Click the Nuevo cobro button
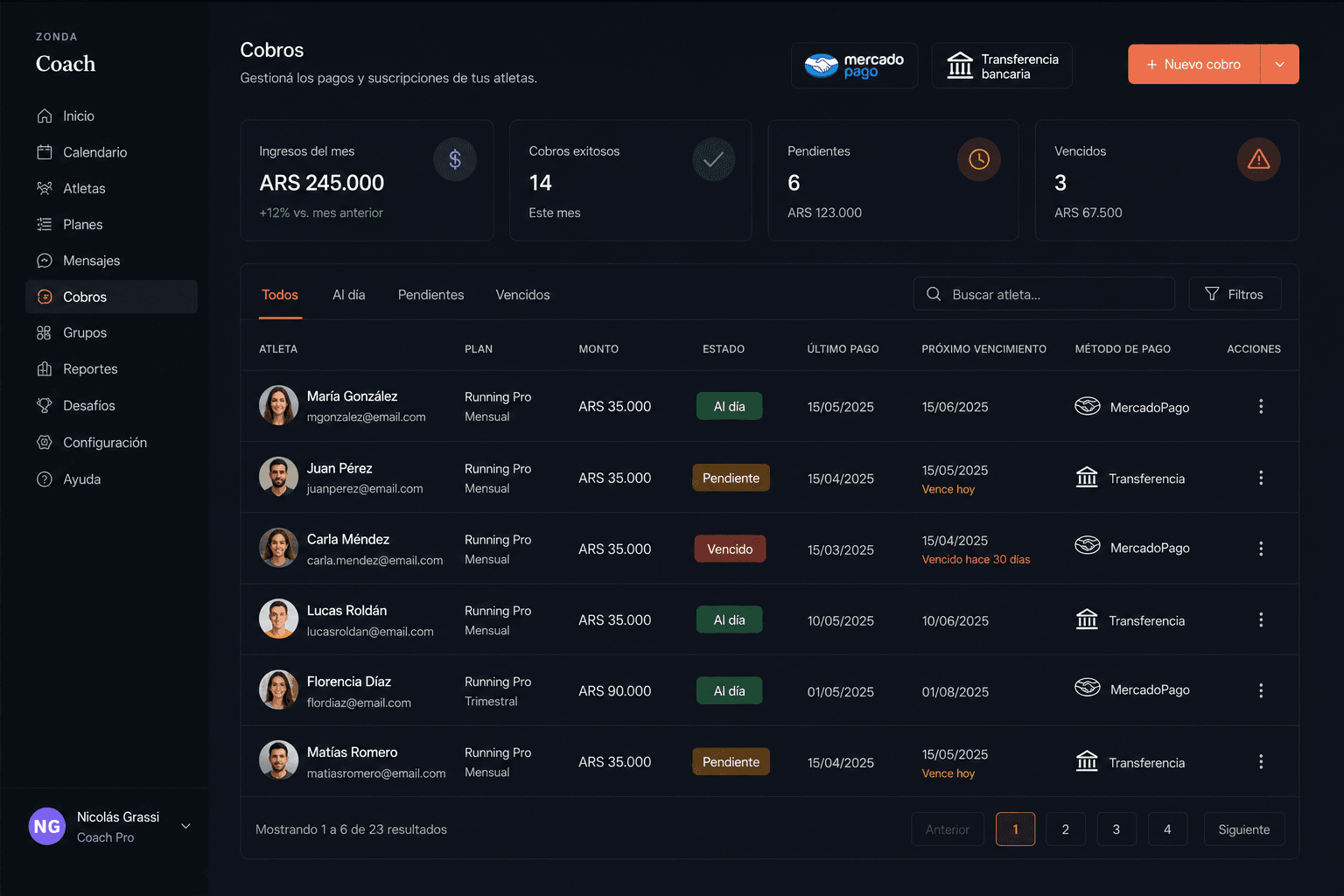This screenshot has width=1344, height=896. pos(1194,65)
